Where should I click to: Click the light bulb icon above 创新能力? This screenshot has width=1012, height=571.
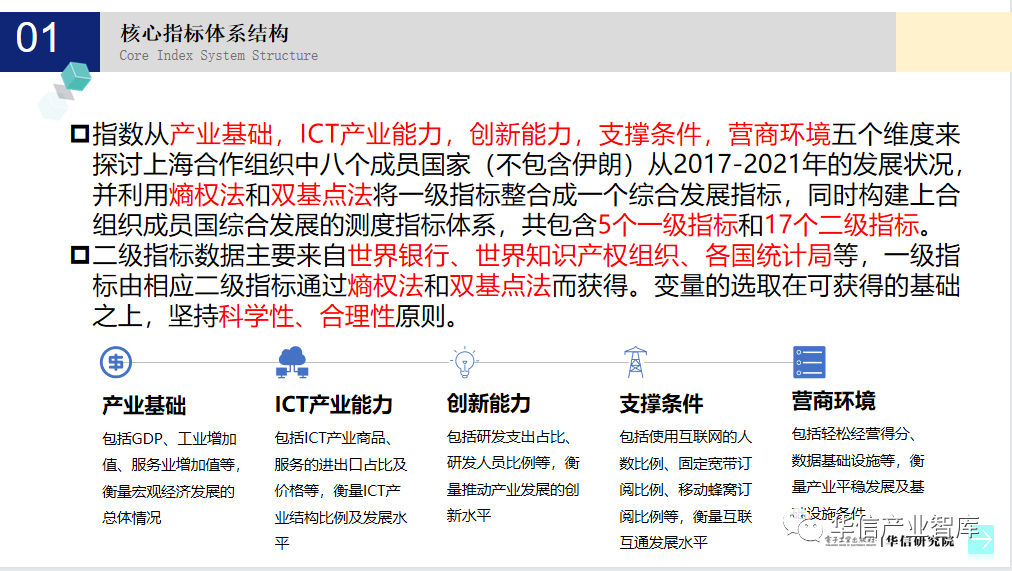(x=465, y=362)
